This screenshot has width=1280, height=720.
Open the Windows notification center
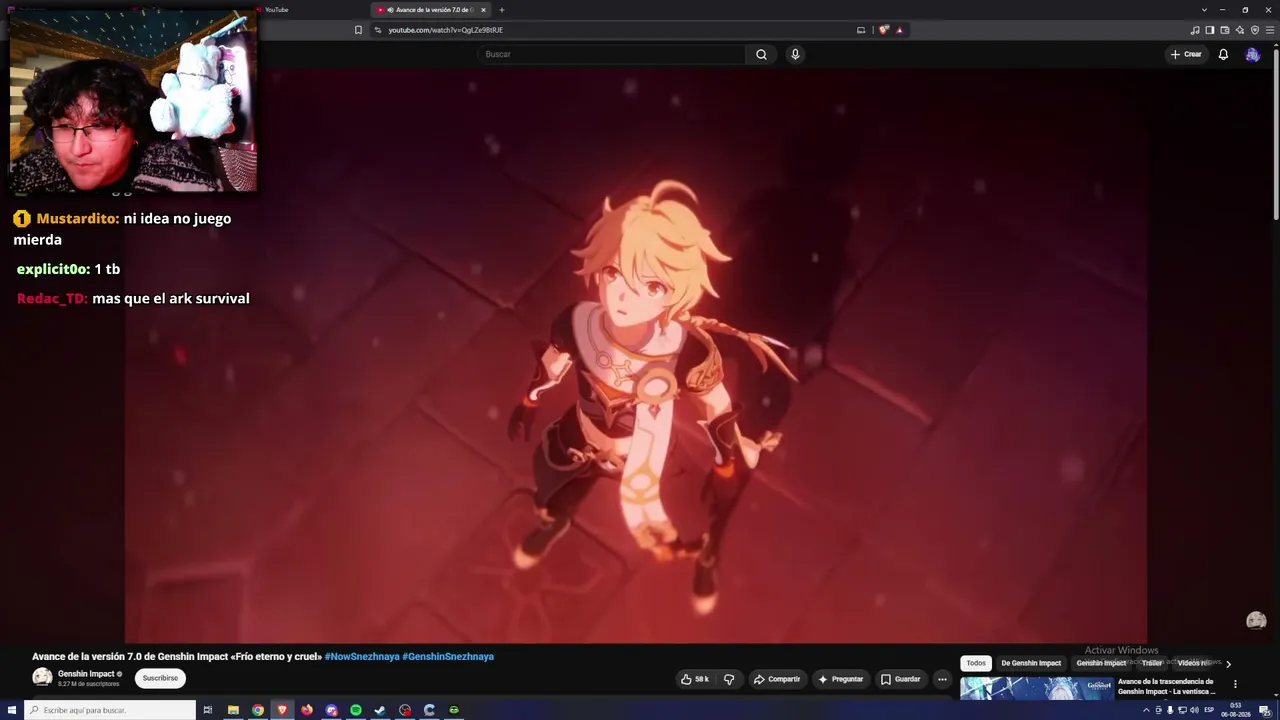tap(1264, 710)
